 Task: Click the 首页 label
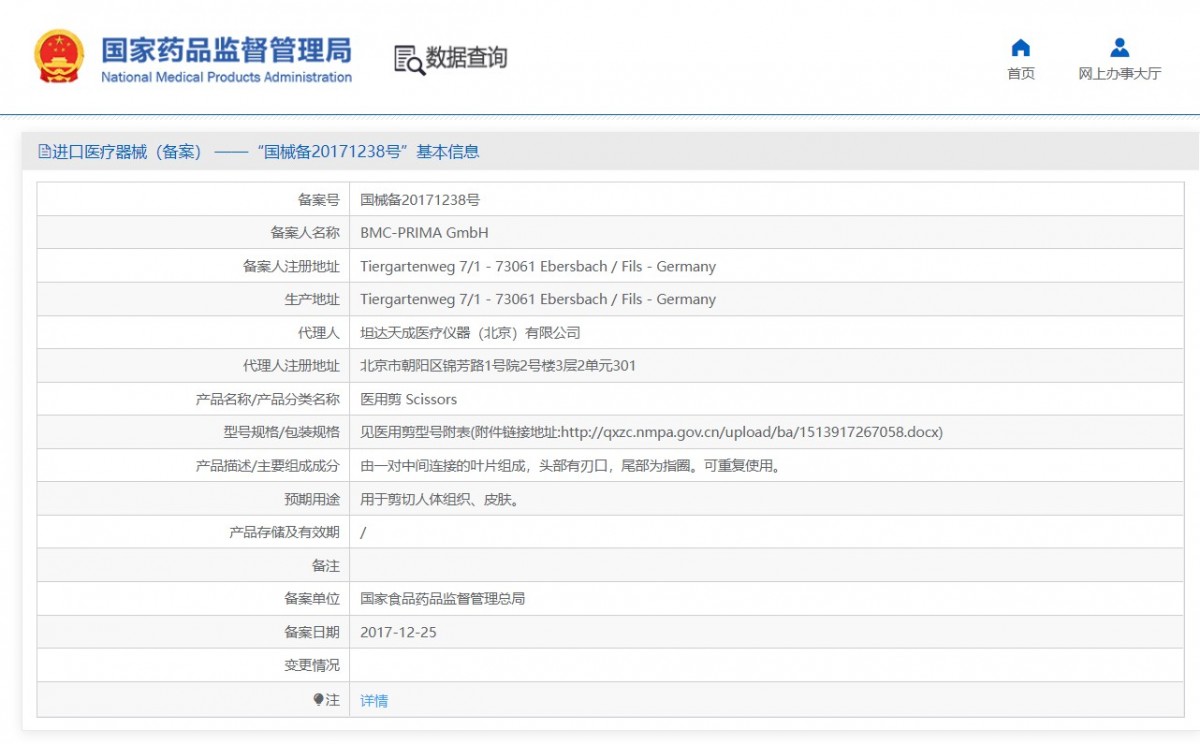[x=1021, y=74]
